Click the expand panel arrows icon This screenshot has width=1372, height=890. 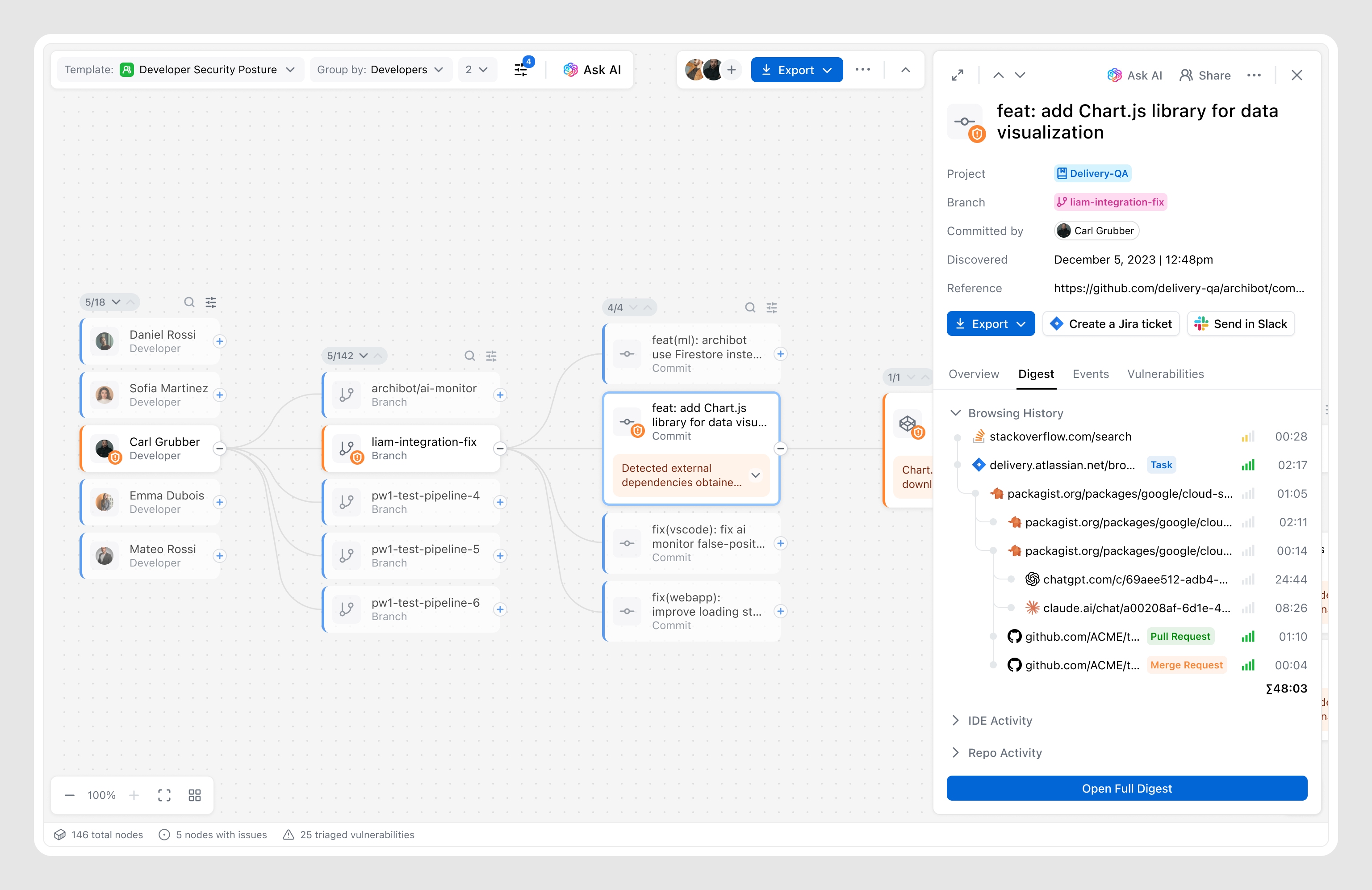[958, 75]
